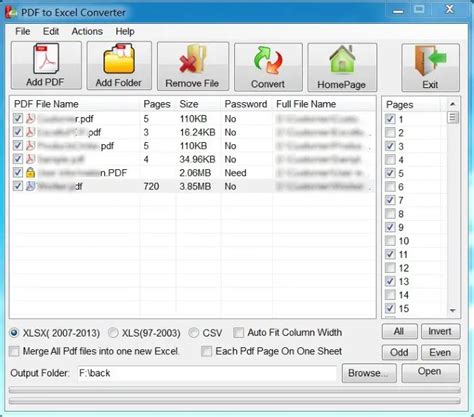Click the Add PDF toolbar icon
The width and height of the screenshot is (474, 417).
46,65
